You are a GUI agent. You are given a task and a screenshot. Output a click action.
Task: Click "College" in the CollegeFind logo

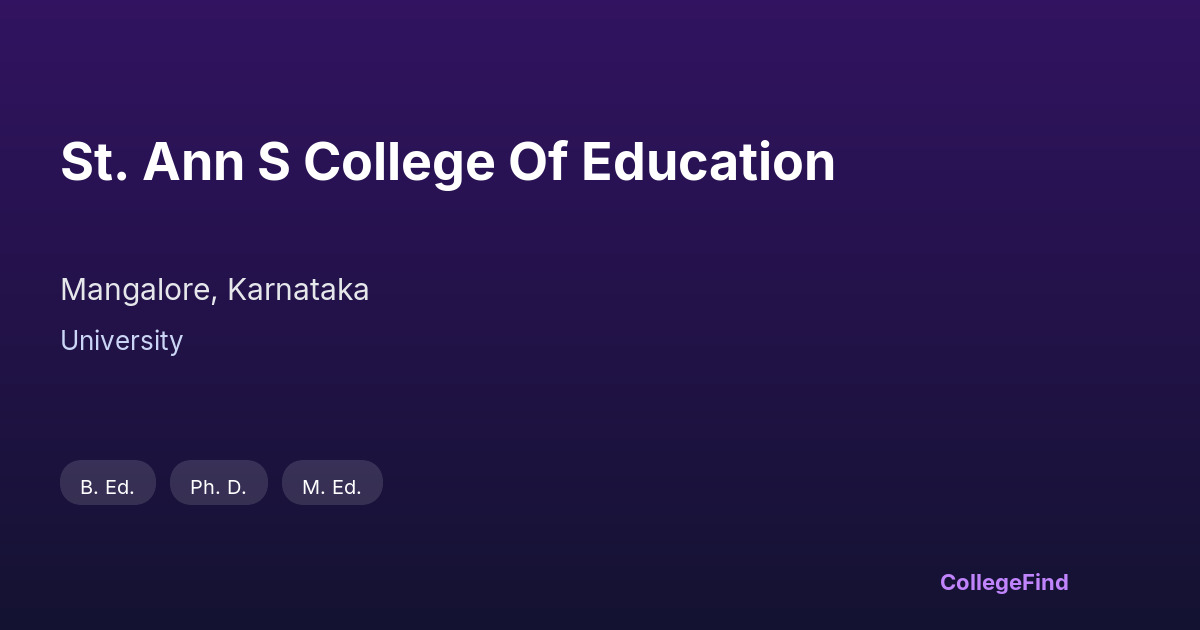point(977,582)
